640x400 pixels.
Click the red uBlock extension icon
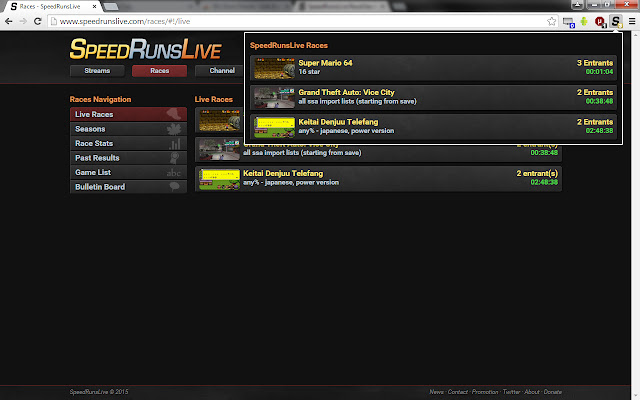tap(600, 21)
